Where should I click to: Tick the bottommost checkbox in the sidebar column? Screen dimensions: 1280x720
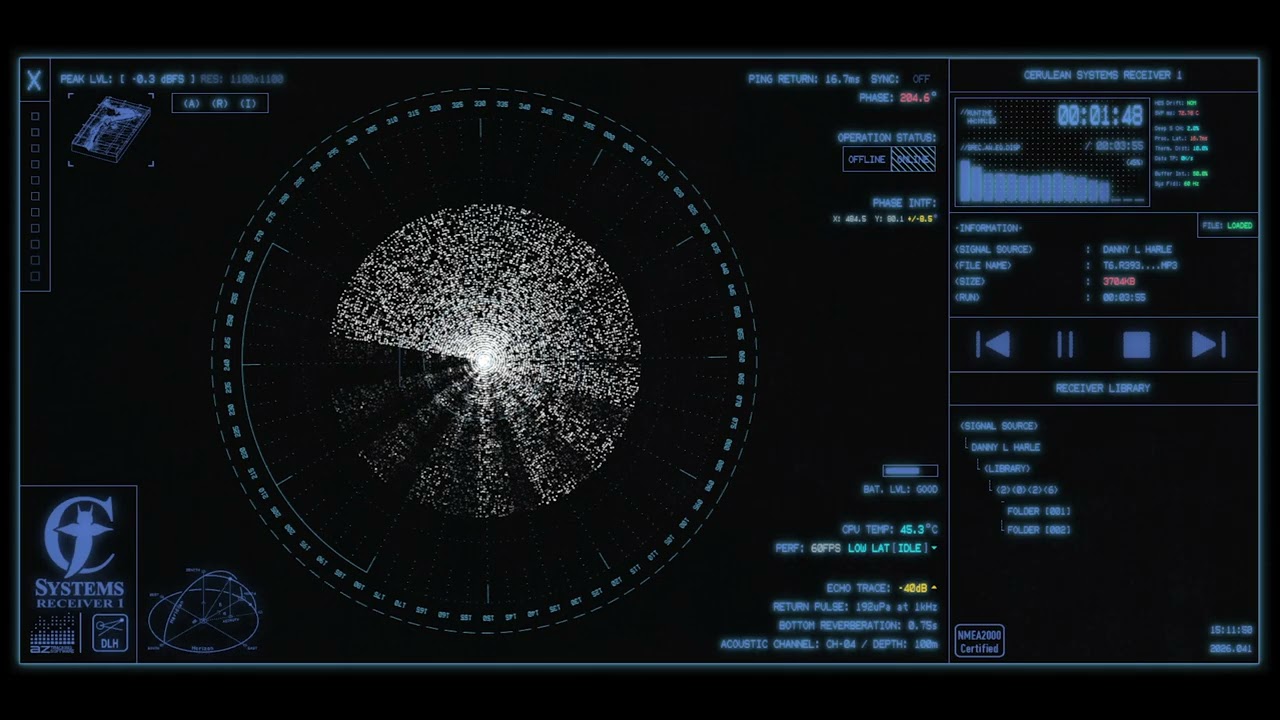[x=35, y=276]
